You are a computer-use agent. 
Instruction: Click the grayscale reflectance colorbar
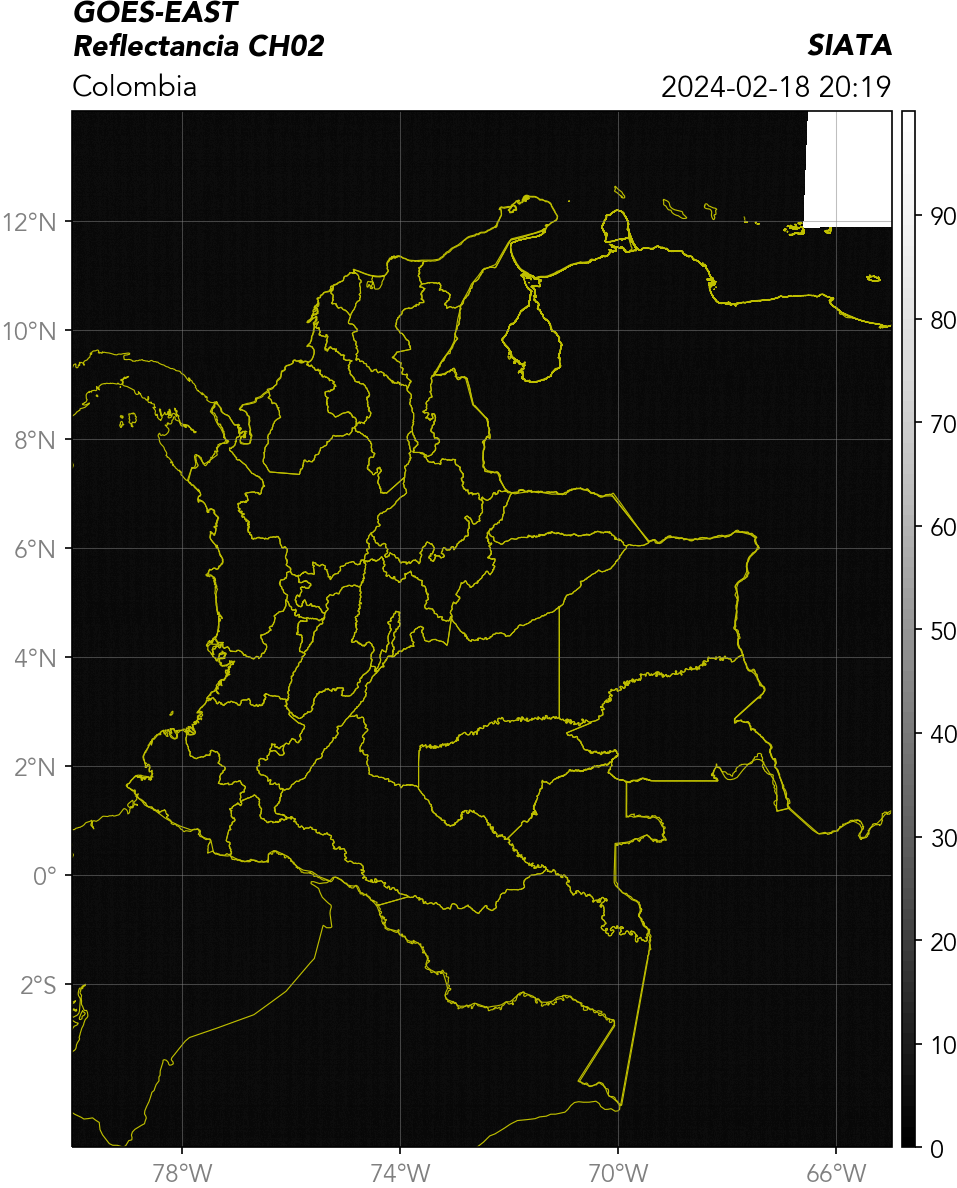point(908,629)
